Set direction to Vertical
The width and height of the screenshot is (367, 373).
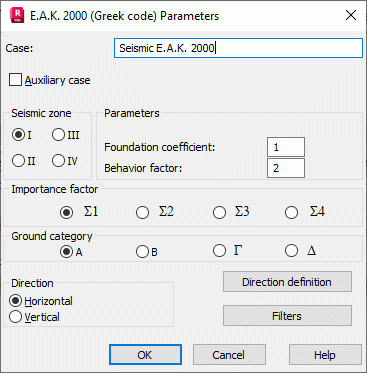point(15,317)
